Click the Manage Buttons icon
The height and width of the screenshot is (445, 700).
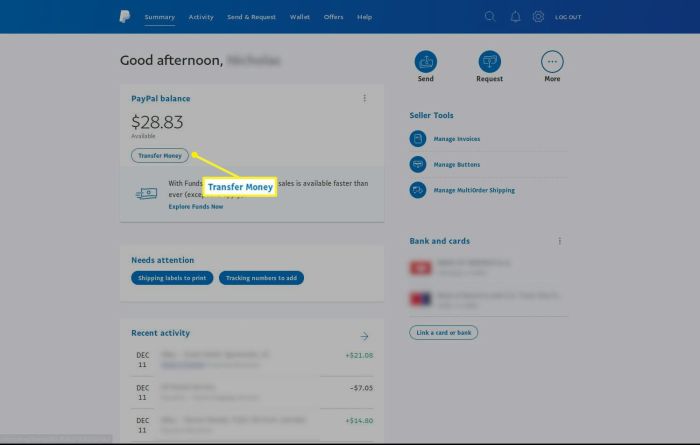click(x=418, y=164)
